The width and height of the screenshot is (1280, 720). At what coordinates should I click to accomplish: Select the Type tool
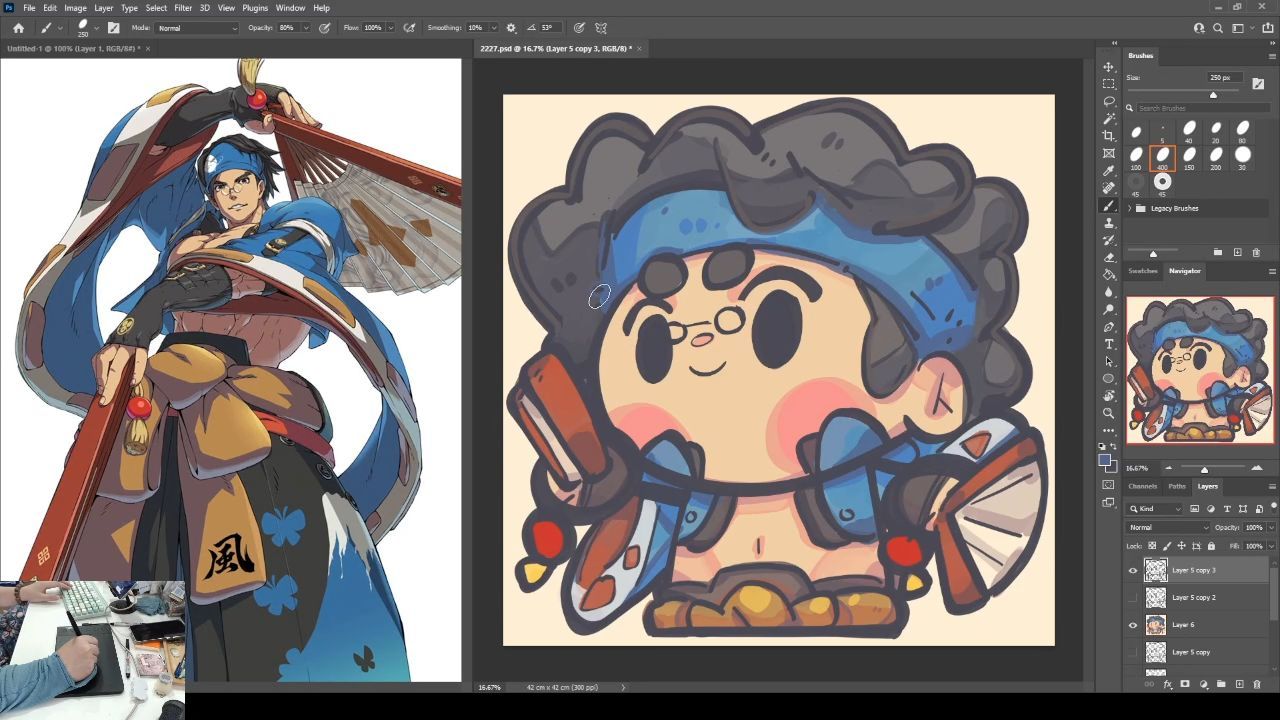tap(1108, 344)
